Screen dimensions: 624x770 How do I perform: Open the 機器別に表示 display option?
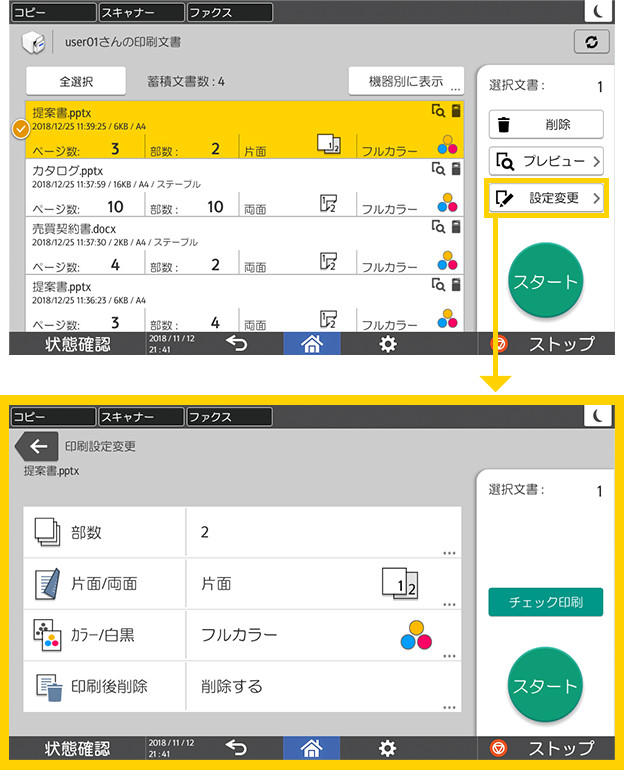pyautogui.click(x=405, y=81)
